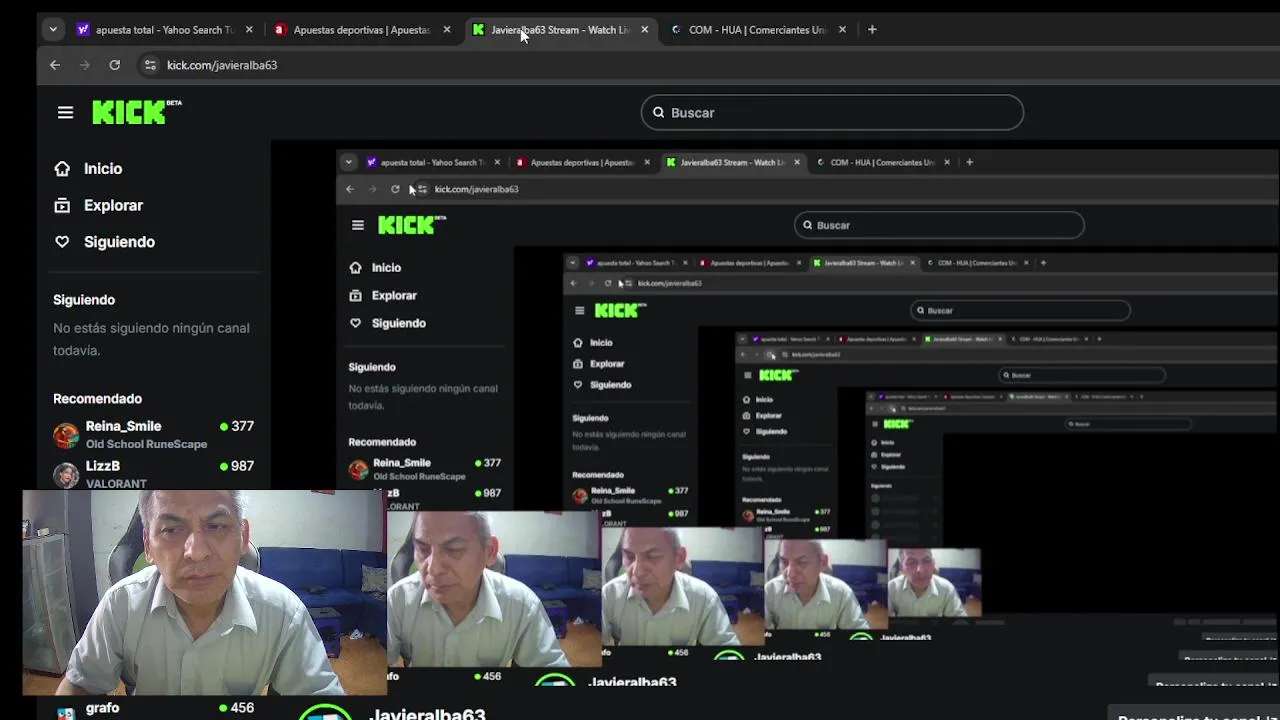Viewport: 1280px width, 720px height.
Task: Click the Inicio home icon
Action: pos(62,169)
